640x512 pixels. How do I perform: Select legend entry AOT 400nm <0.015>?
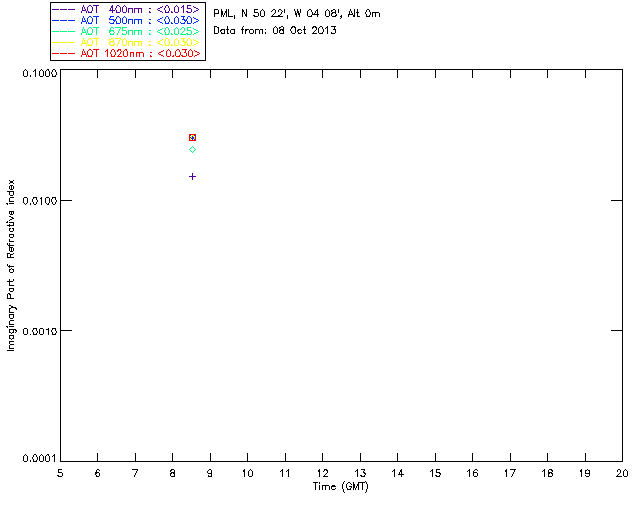coord(126,9)
